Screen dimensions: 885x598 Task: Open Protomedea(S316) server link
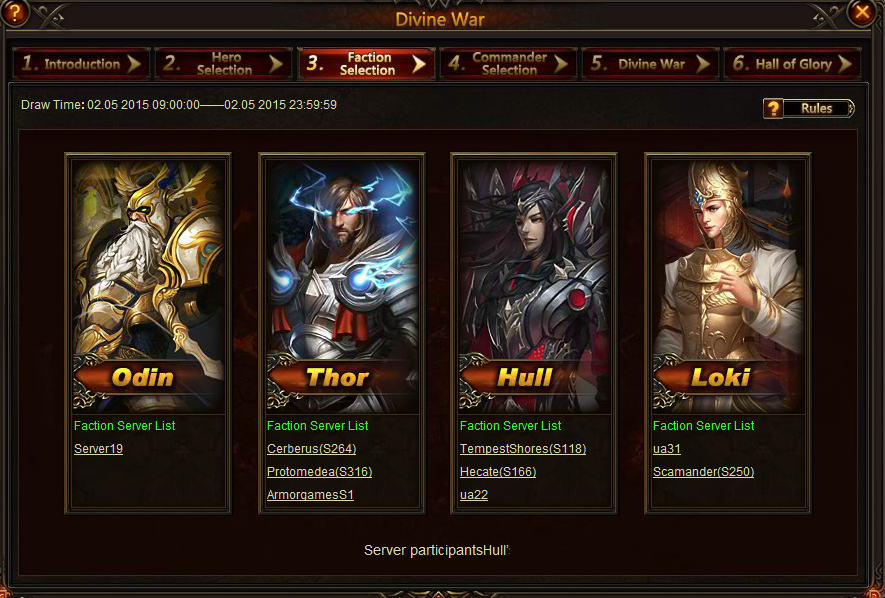[x=319, y=472]
